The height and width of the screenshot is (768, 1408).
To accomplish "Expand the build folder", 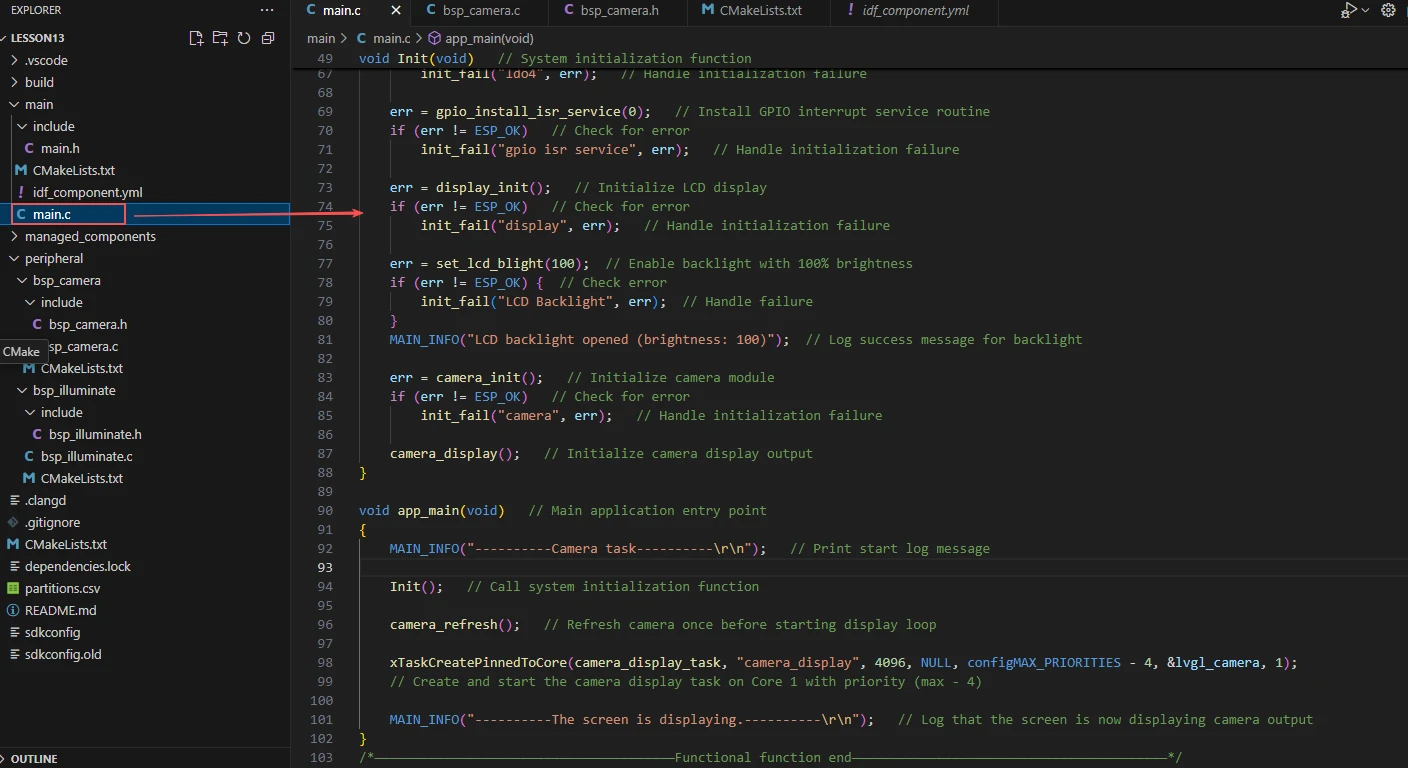I will 39,82.
